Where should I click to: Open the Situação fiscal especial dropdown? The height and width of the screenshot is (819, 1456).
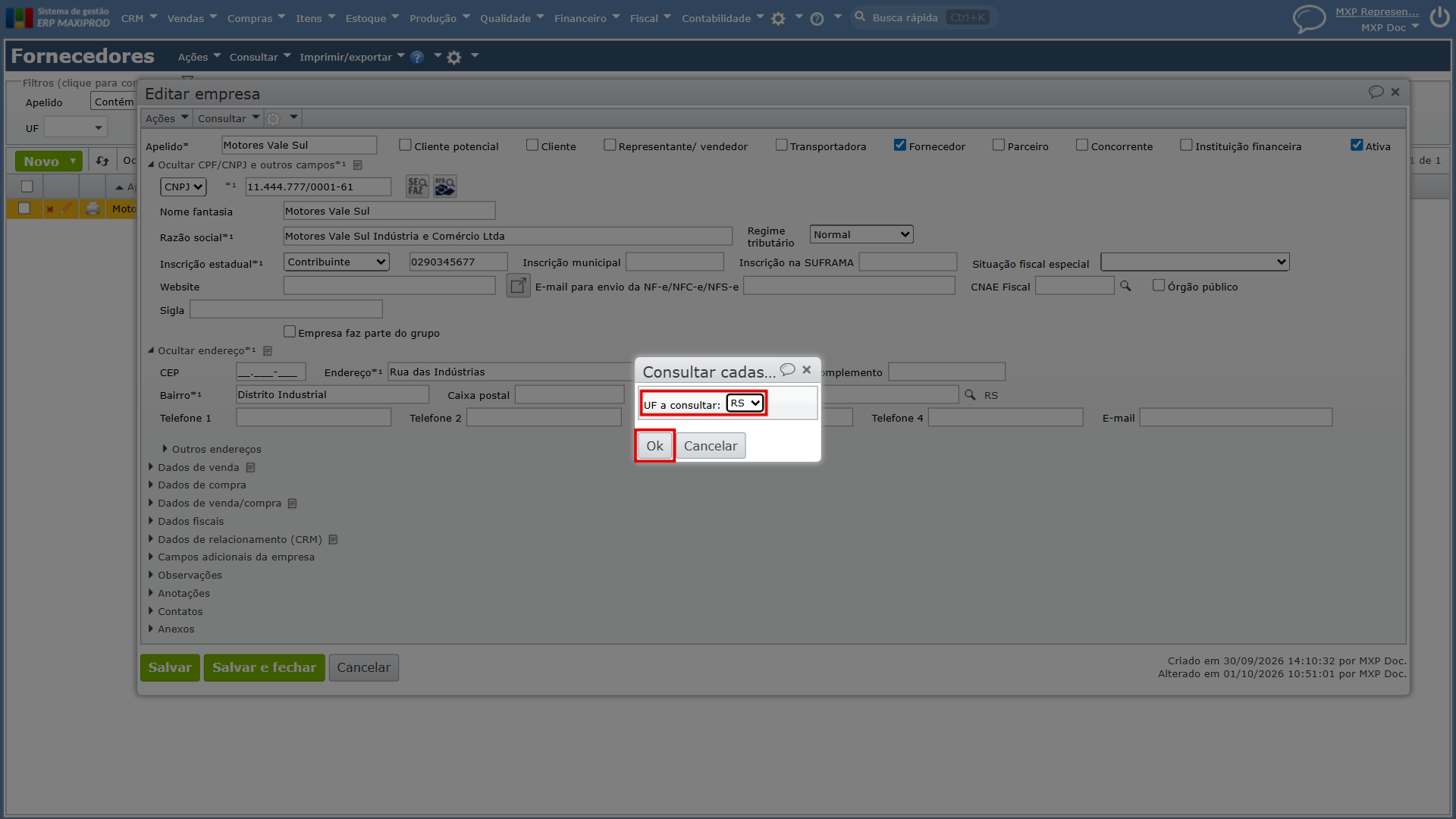1194,262
